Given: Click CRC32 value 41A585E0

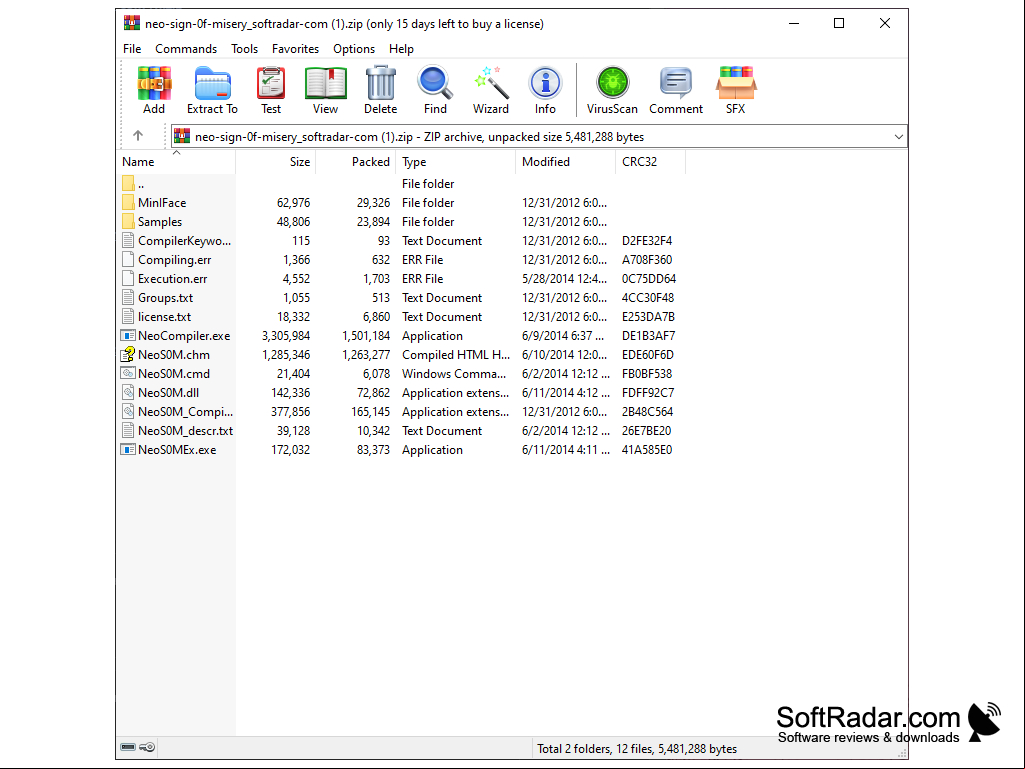Looking at the screenshot, I should [647, 449].
